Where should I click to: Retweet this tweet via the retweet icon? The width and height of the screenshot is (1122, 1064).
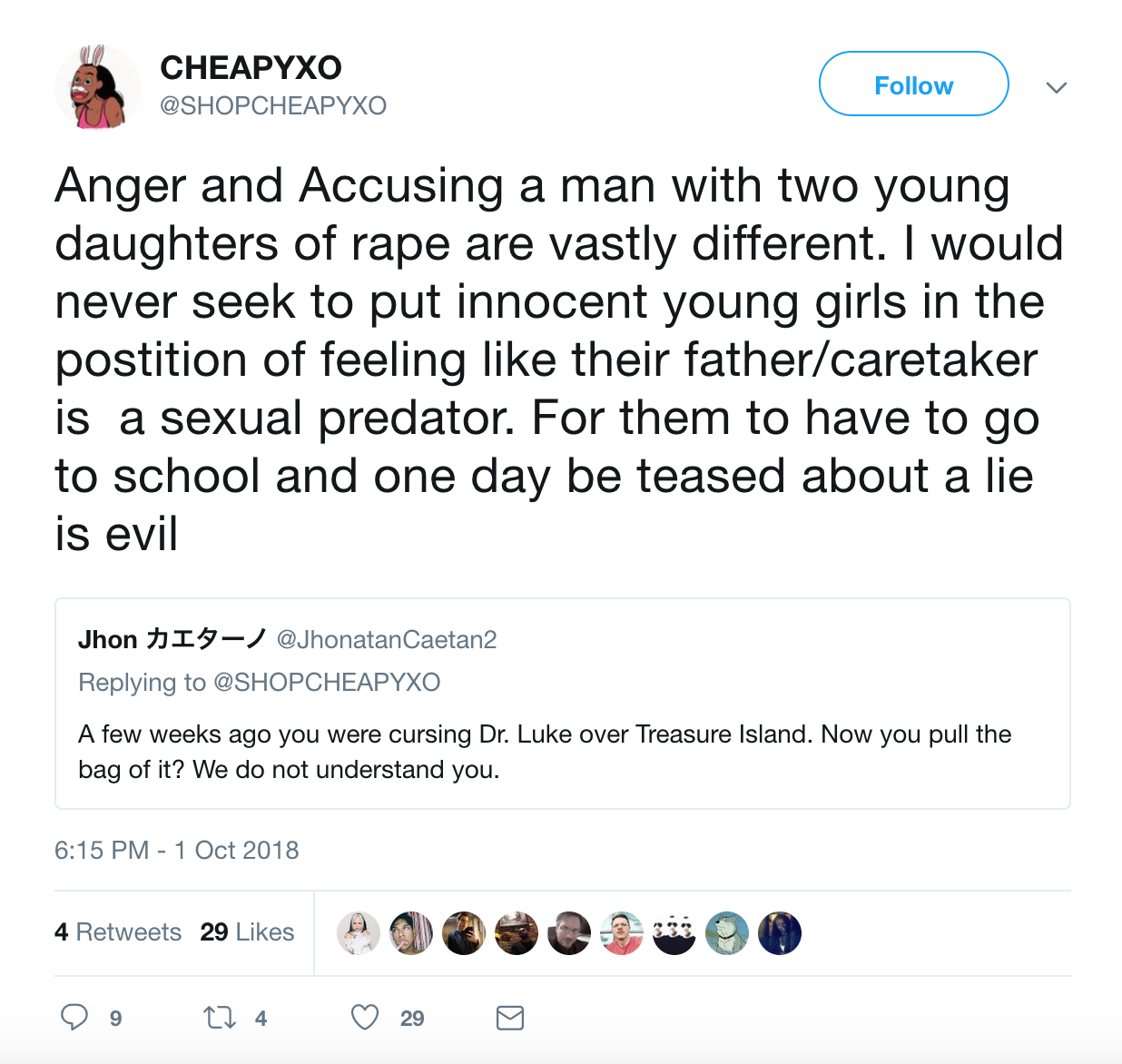[x=219, y=1018]
